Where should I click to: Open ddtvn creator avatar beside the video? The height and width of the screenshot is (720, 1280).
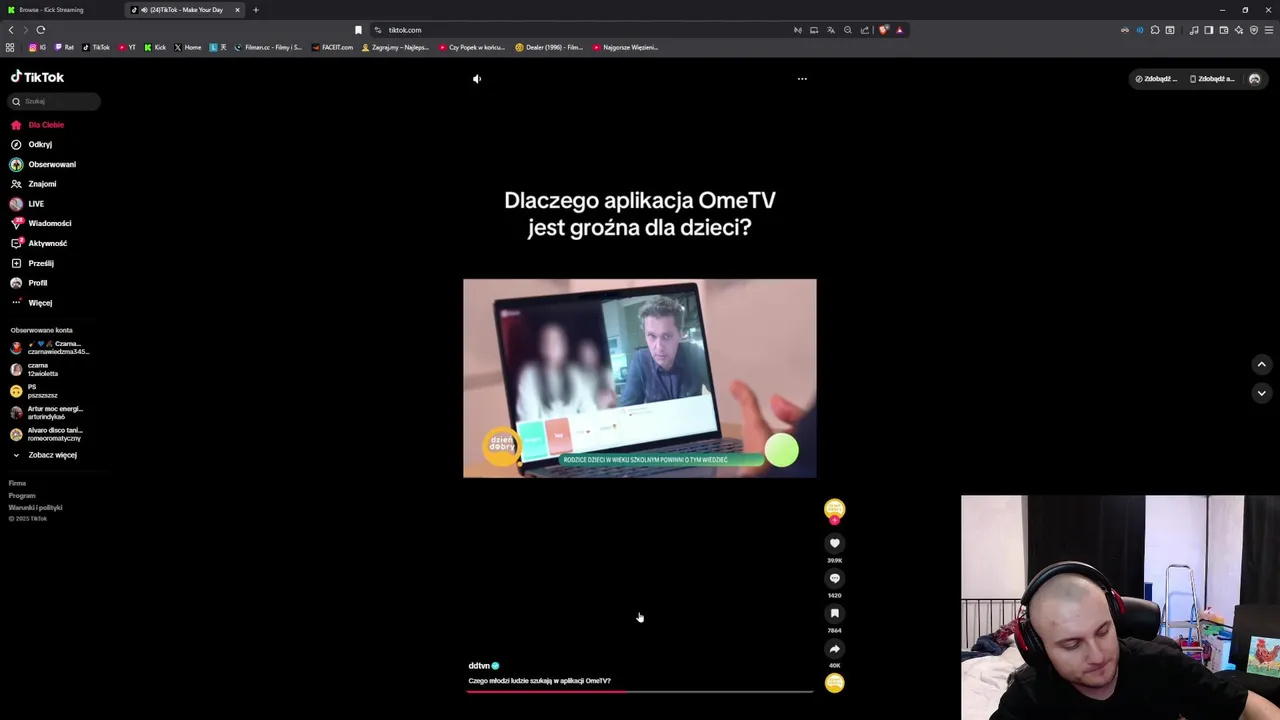coord(834,509)
